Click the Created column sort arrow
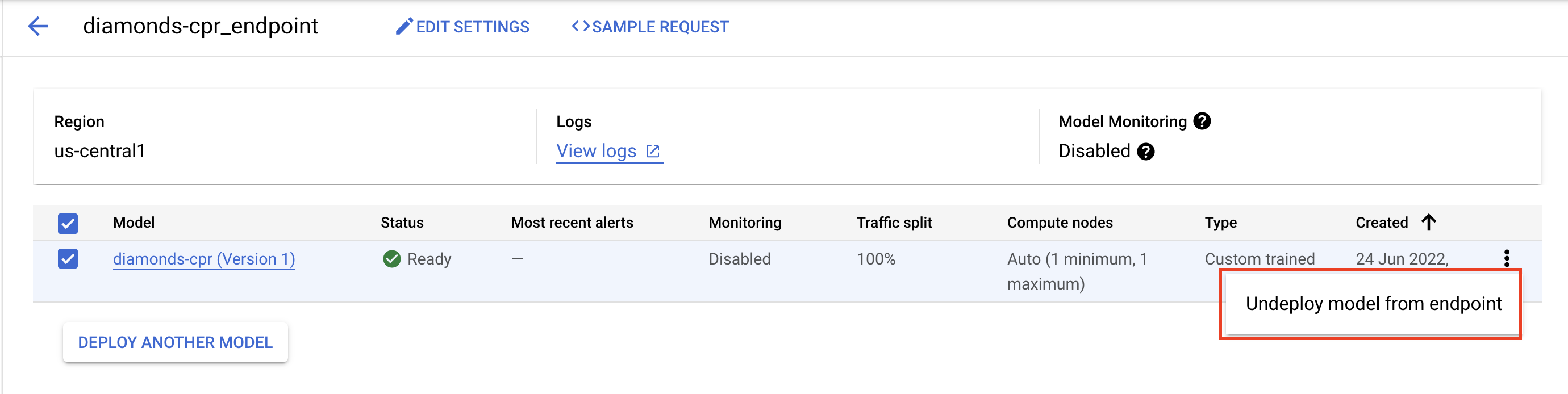1568x394 pixels. (x=1428, y=223)
